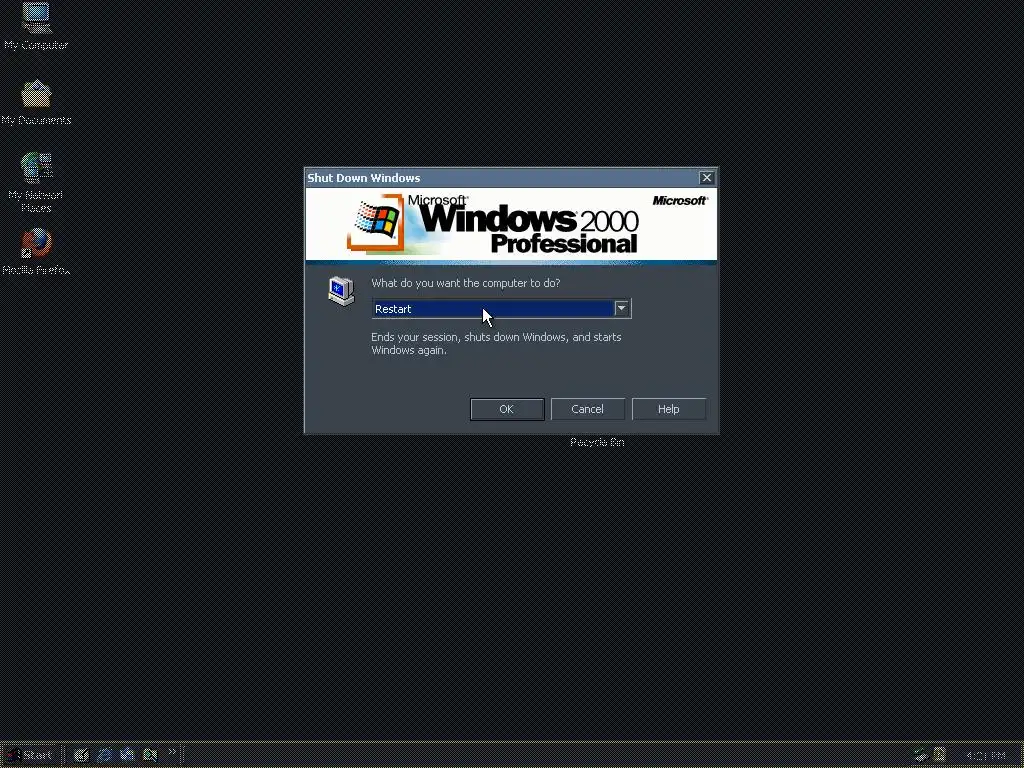The image size is (1024, 768).
Task: Confirm the restart with OK
Action: [507, 409]
